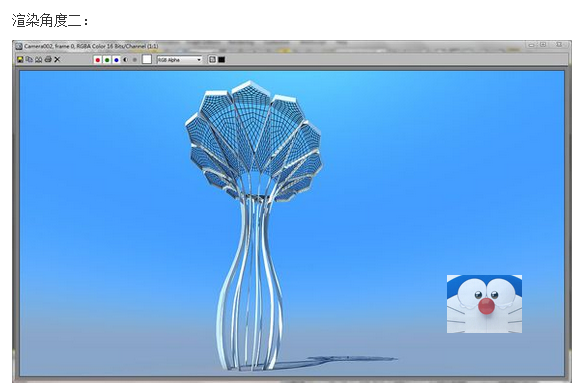The image size is (572, 383).
Task: Click the Doraemon thumbnail image
Action: 484,304
